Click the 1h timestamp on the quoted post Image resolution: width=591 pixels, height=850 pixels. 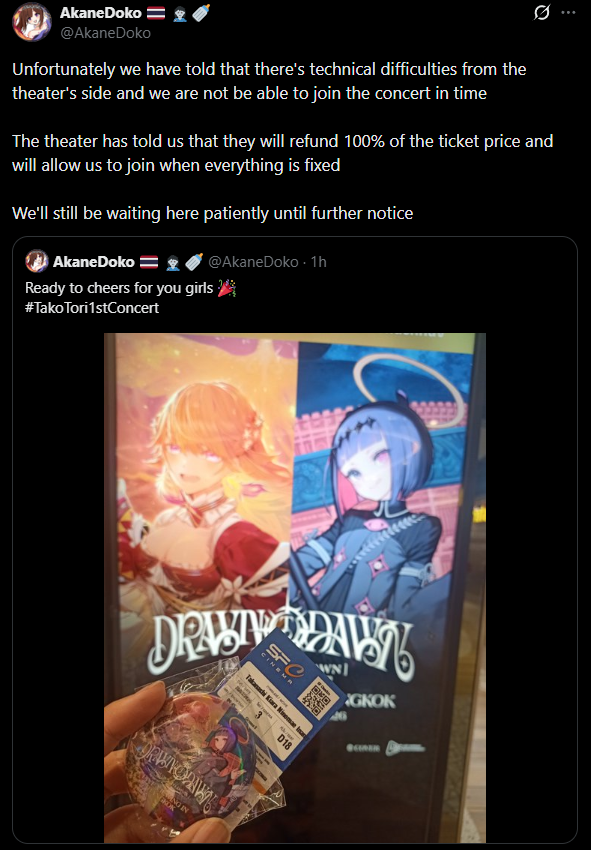click(x=319, y=262)
